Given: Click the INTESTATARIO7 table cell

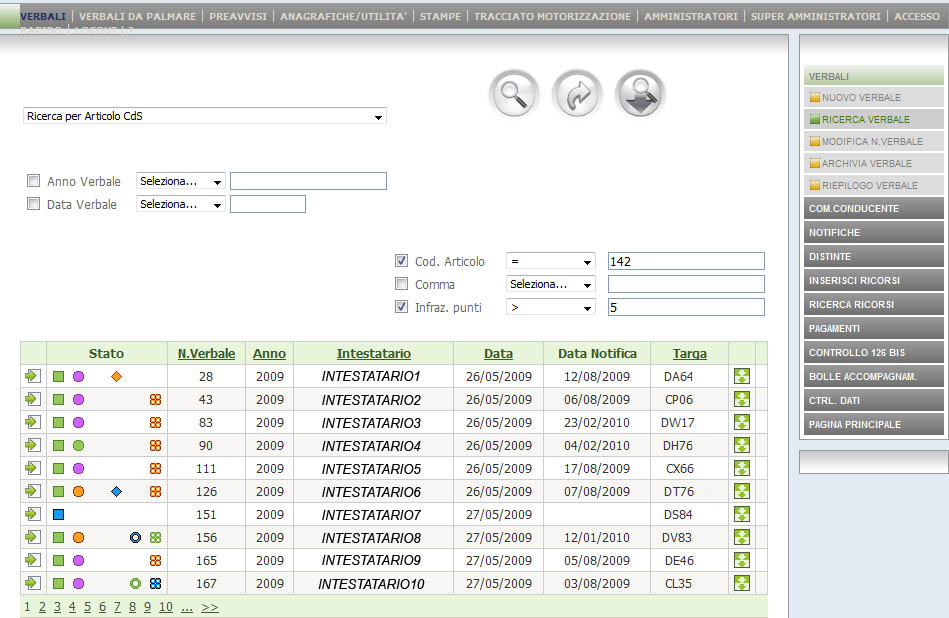Looking at the screenshot, I should pos(371,515).
